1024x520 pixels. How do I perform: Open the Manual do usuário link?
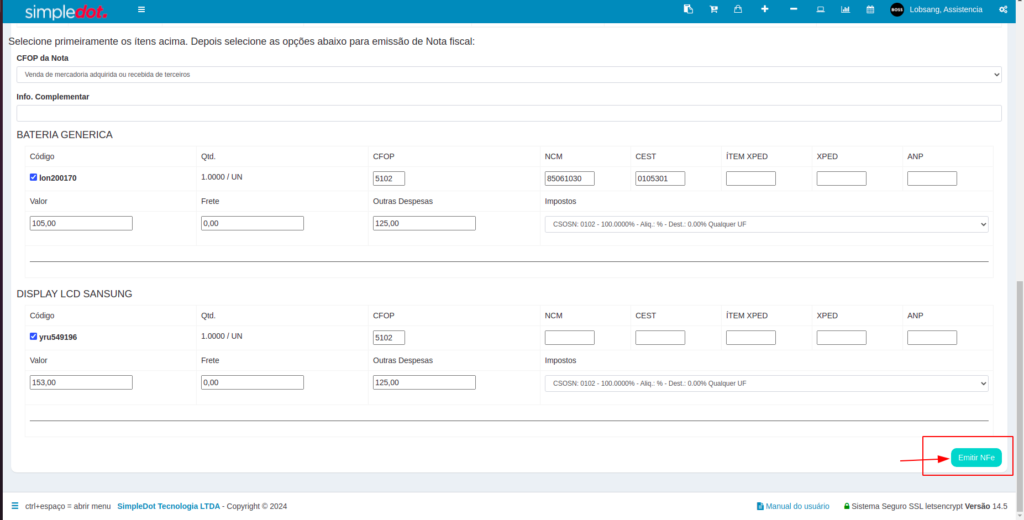pyautogui.click(x=798, y=506)
